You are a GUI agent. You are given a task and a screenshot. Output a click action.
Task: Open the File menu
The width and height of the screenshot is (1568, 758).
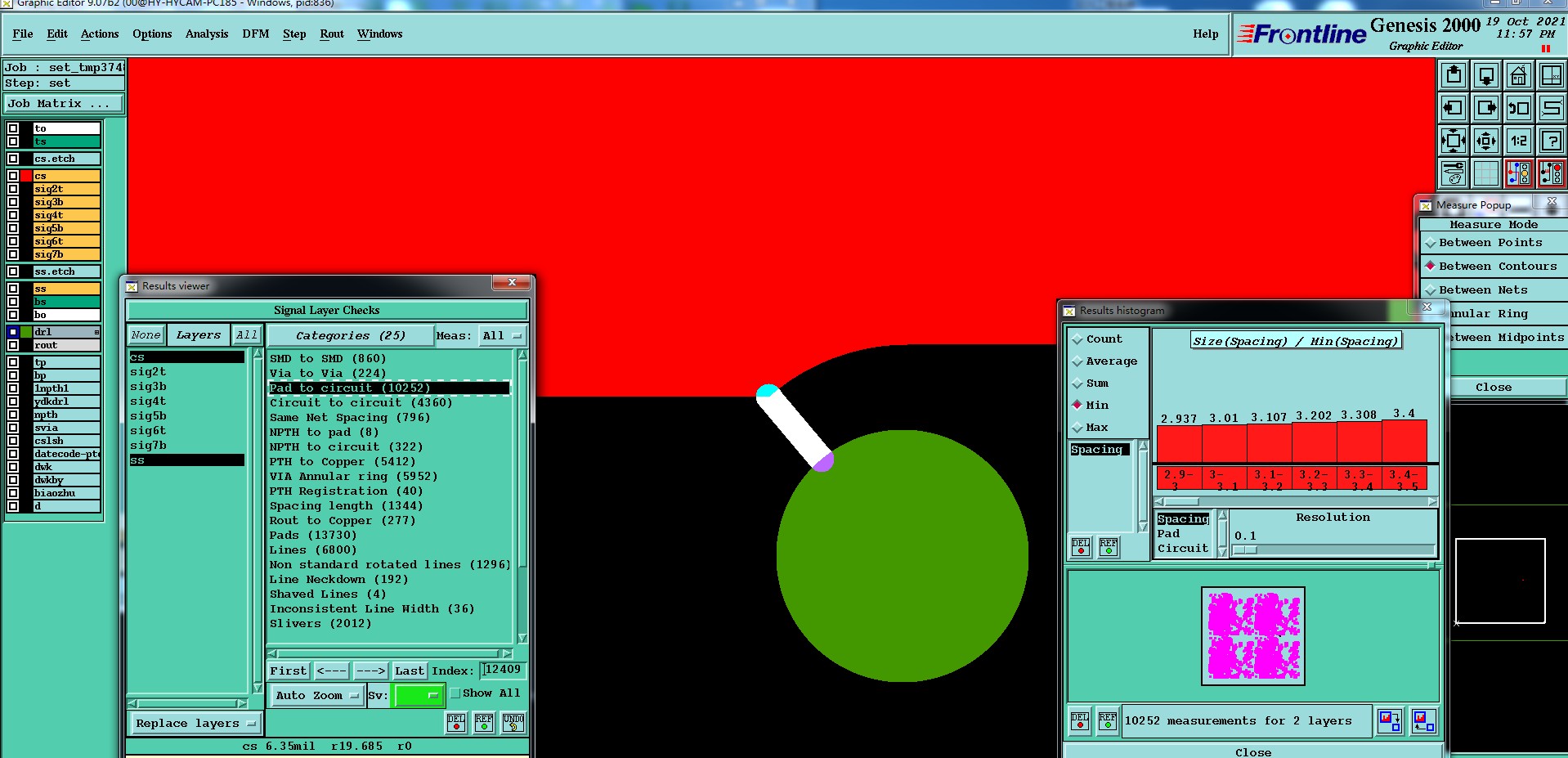tap(23, 34)
